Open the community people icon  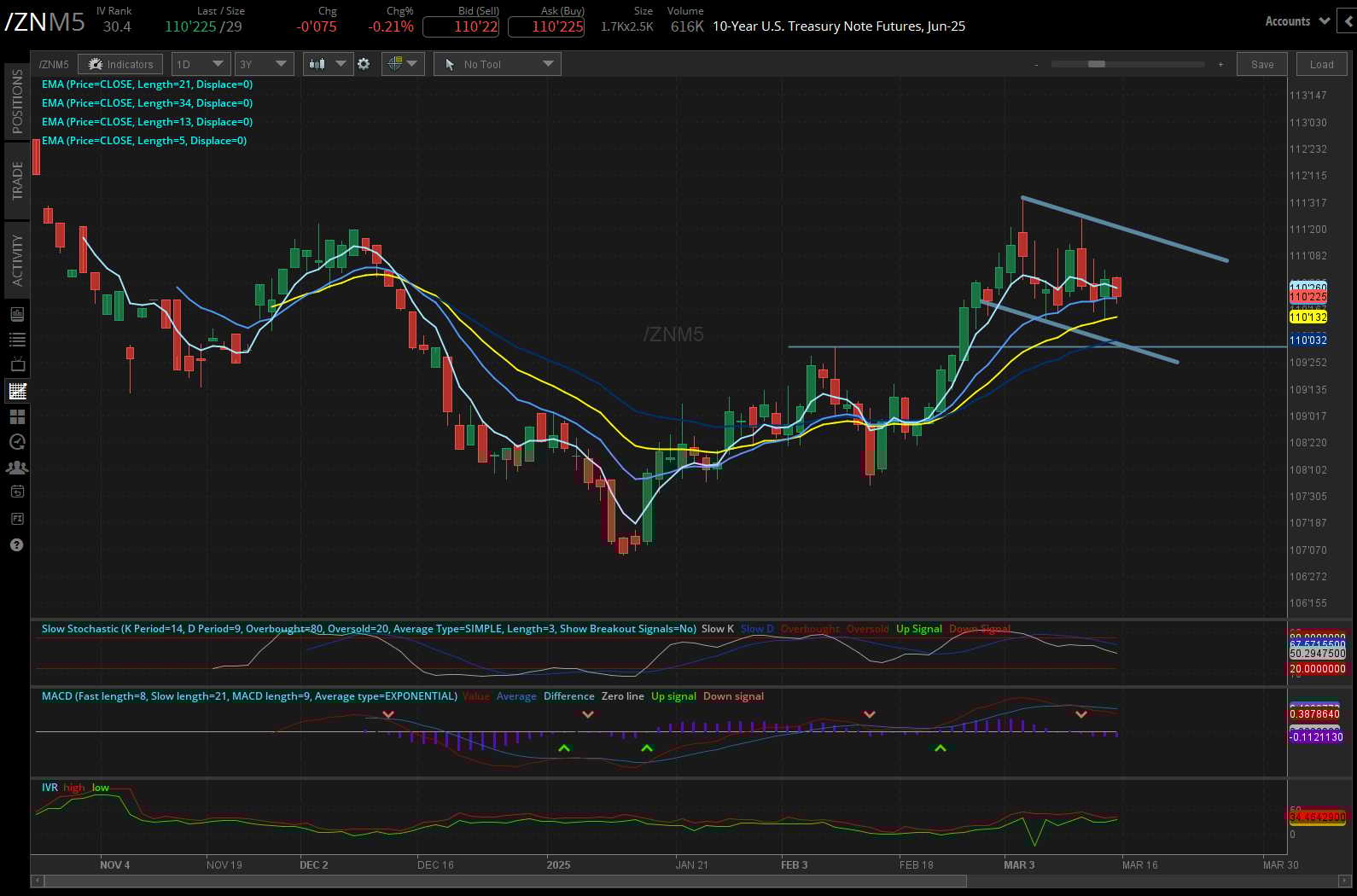point(17,468)
